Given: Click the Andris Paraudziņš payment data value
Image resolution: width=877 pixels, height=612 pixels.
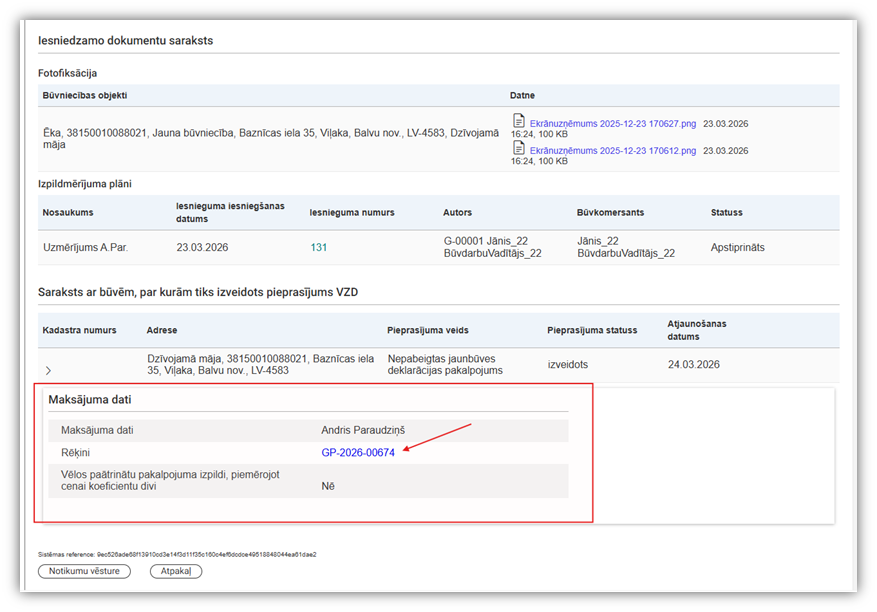Looking at the screenshot, I should tap(363, 430).
